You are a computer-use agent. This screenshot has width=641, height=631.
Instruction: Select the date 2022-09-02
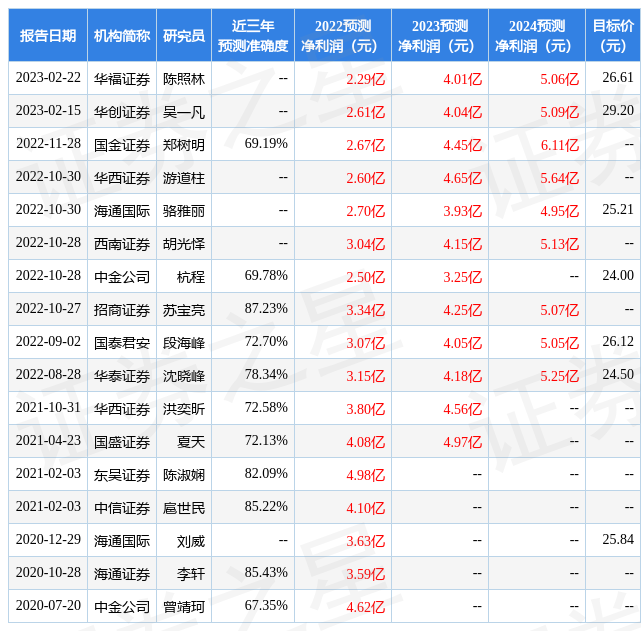48,342
